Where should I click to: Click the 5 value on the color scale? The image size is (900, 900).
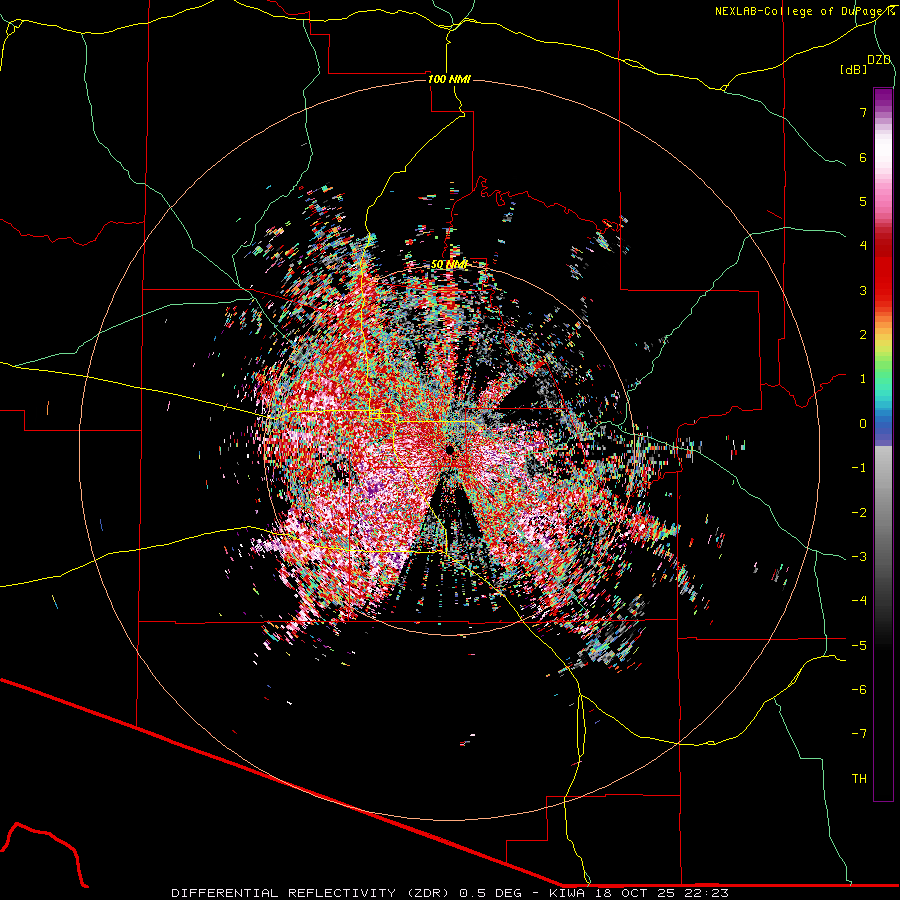click(x=863, y=201)
